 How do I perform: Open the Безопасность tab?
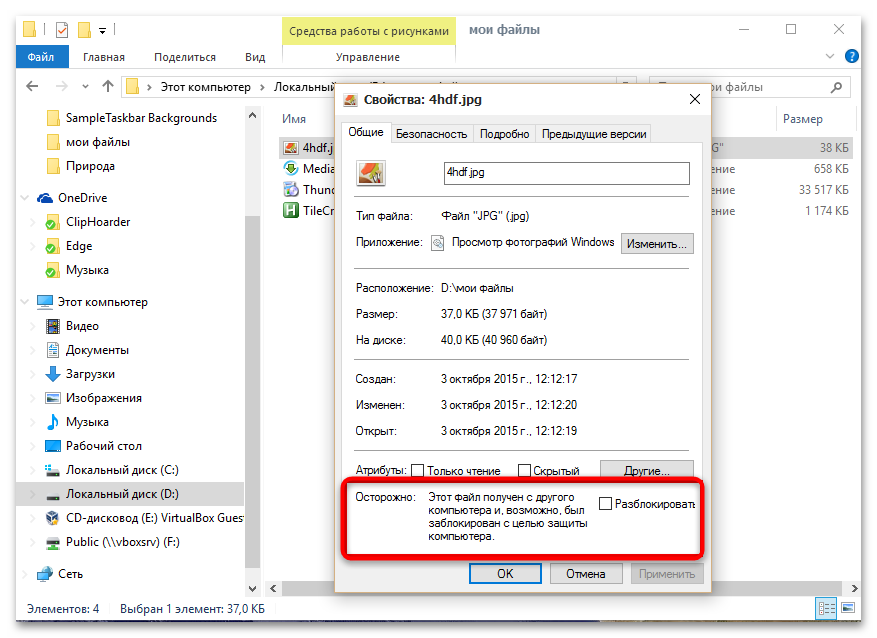431,134
